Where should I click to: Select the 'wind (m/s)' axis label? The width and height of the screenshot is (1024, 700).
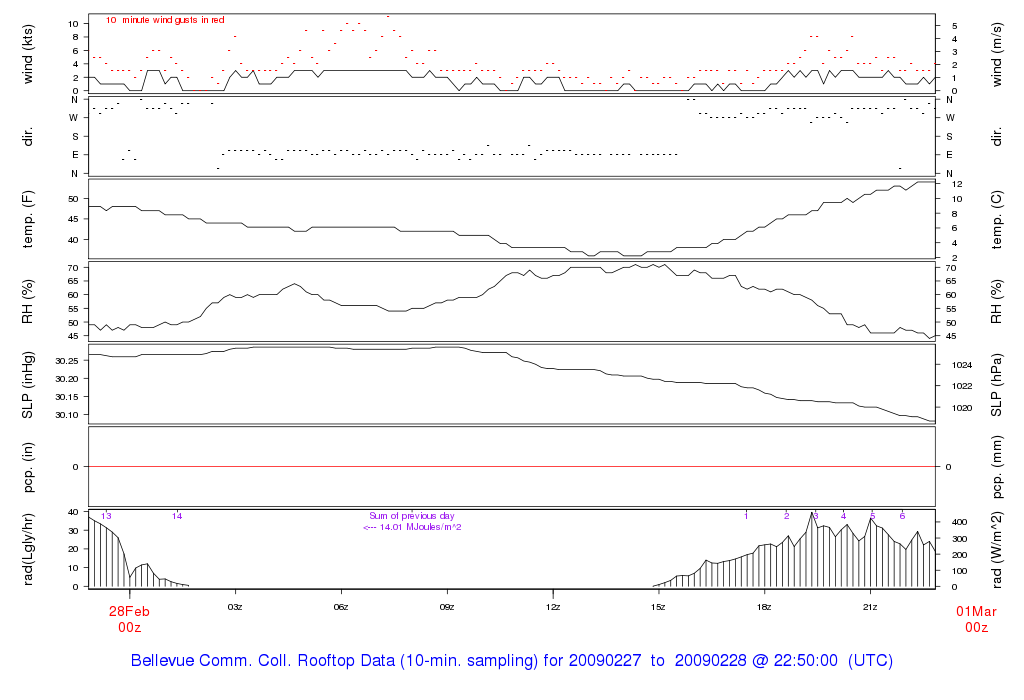pos(996,54)
